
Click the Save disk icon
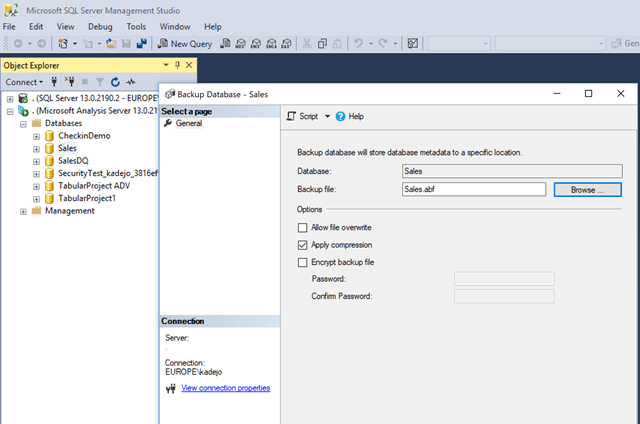[127, 43]
